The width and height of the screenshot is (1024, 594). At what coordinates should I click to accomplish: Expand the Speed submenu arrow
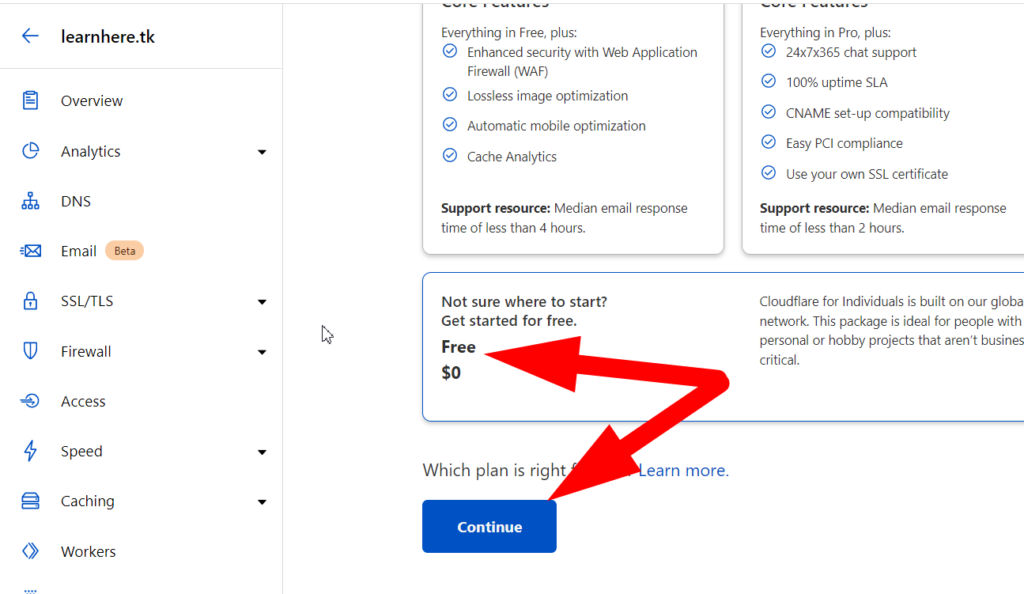[x=262, y=452]
